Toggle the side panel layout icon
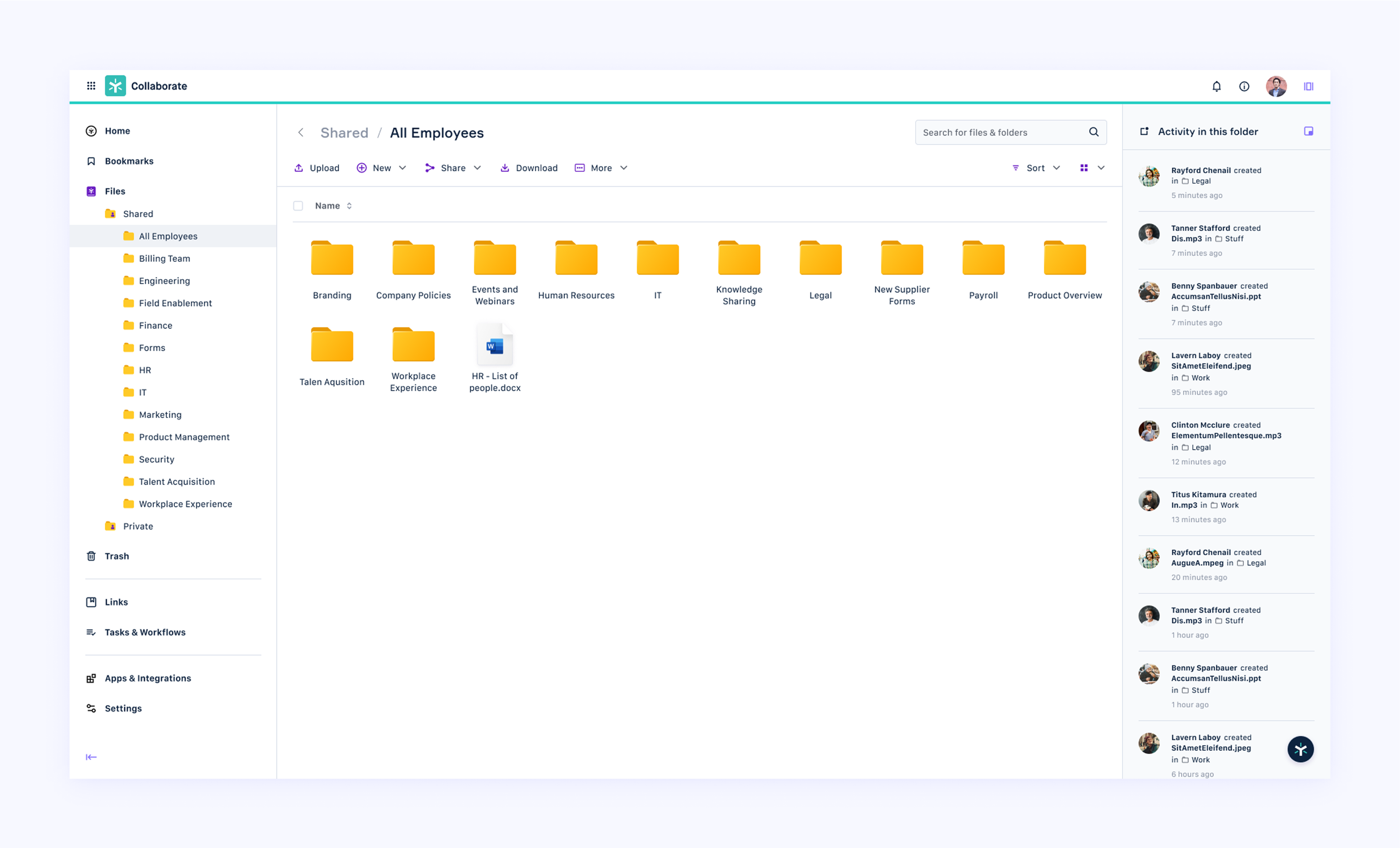 1308,86
